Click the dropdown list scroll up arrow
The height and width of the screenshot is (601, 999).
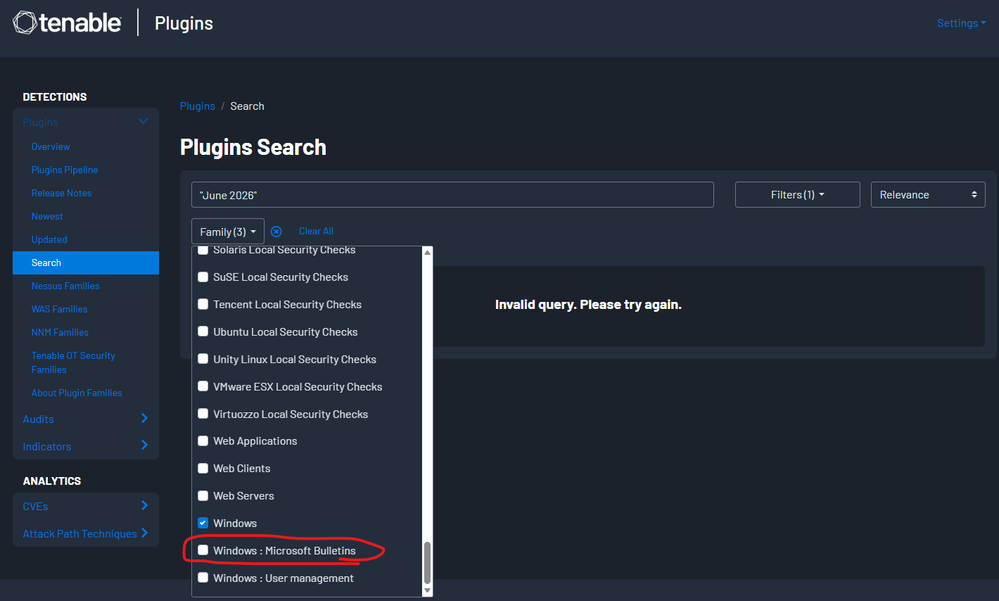tap(428, 252)
